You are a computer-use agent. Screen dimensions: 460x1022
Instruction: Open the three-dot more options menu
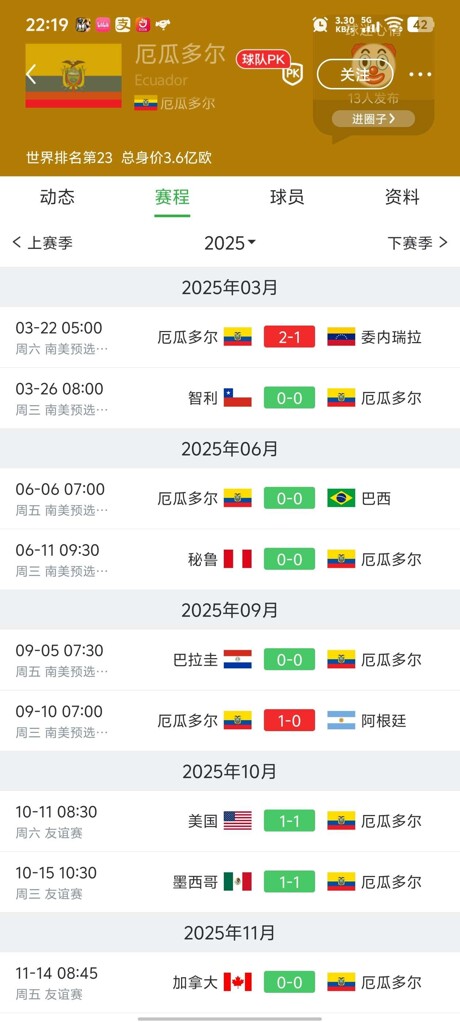point(420,74)
